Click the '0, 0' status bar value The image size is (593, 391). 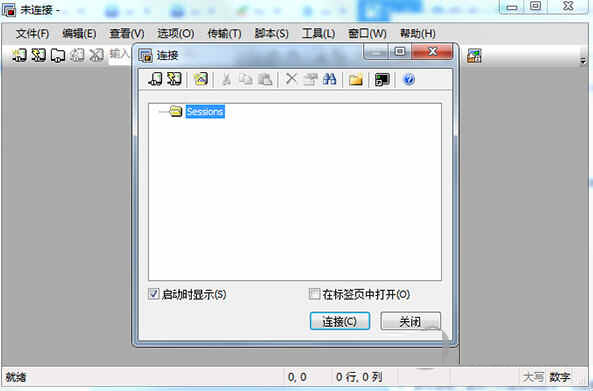coord(297,377)
